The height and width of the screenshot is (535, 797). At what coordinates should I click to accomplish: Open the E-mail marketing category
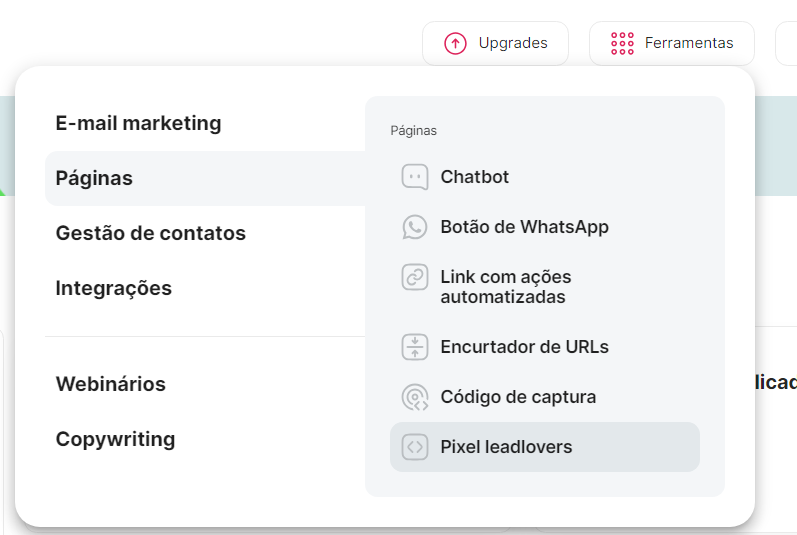[138, 124]
